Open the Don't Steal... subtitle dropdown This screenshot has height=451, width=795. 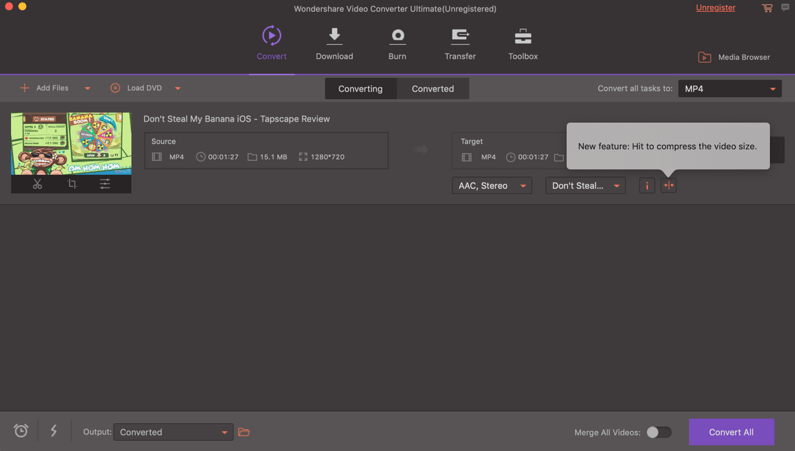(586, 185)
